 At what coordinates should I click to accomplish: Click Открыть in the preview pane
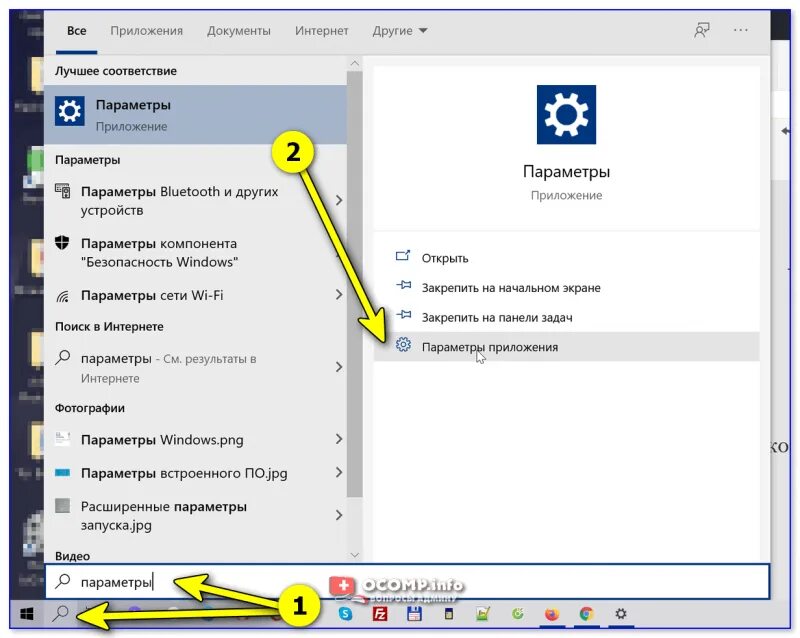tap(444, 257)
